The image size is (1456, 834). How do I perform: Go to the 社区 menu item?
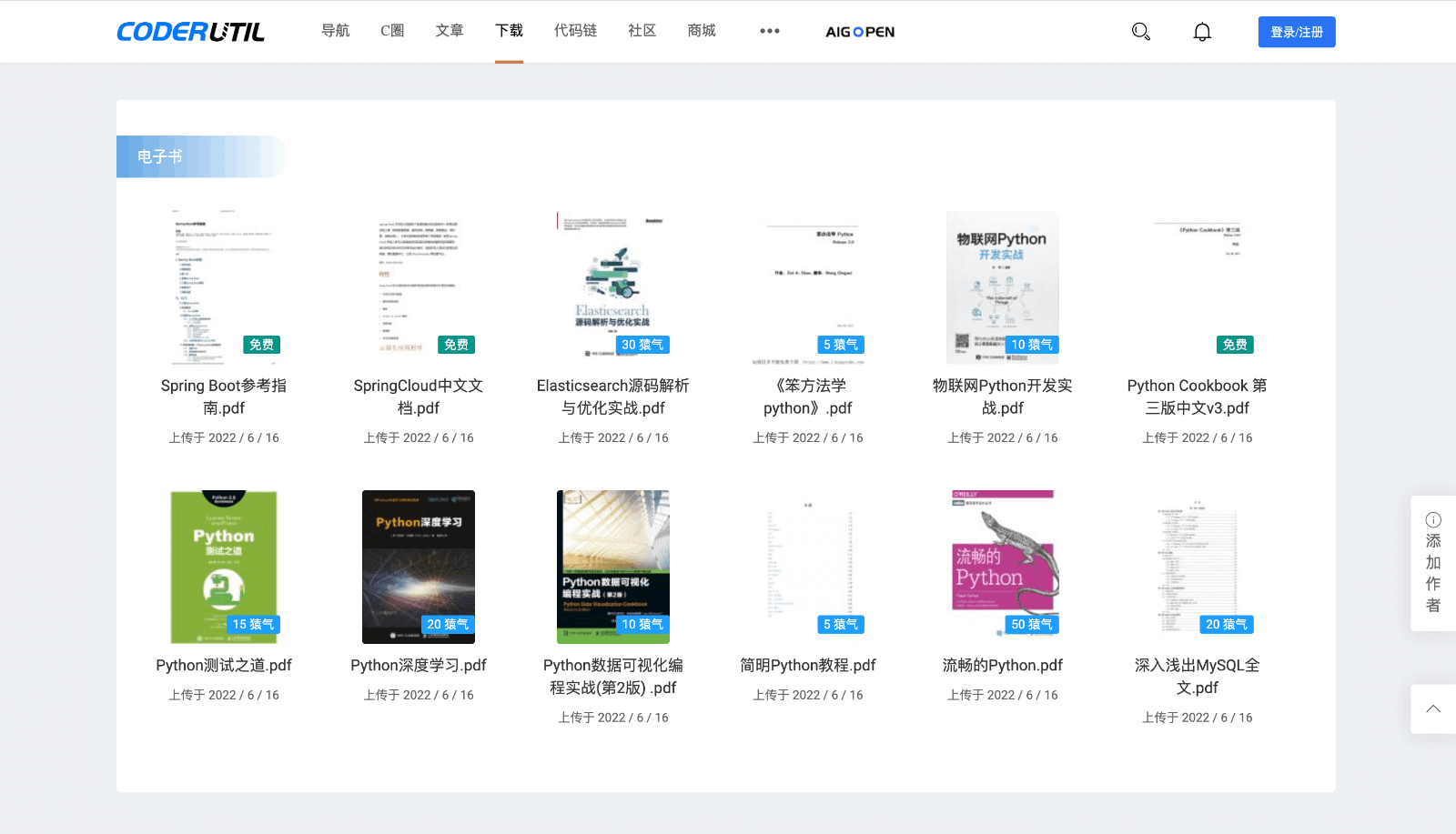point(642,31)
